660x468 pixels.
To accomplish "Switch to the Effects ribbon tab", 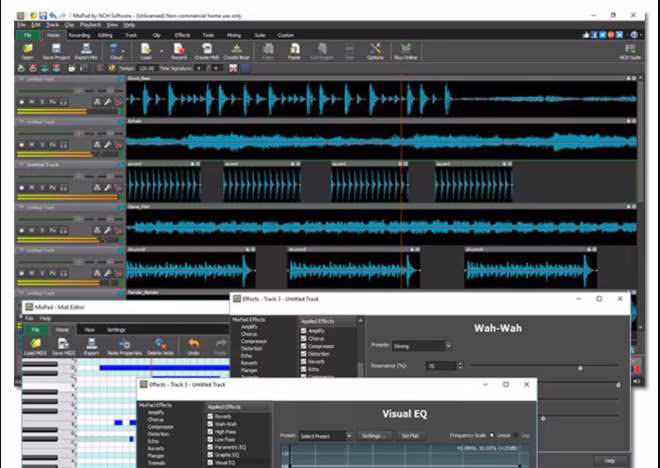I will click(182, 35).
